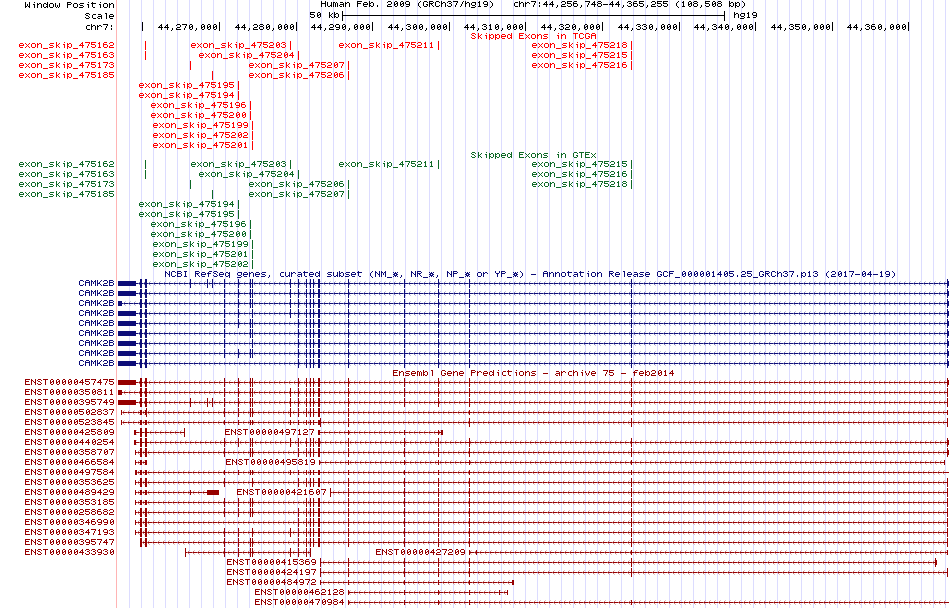950x608 pixels.
Task: Select the green exon_skip_475211 item in GTEx
Action: pos(386,164)
